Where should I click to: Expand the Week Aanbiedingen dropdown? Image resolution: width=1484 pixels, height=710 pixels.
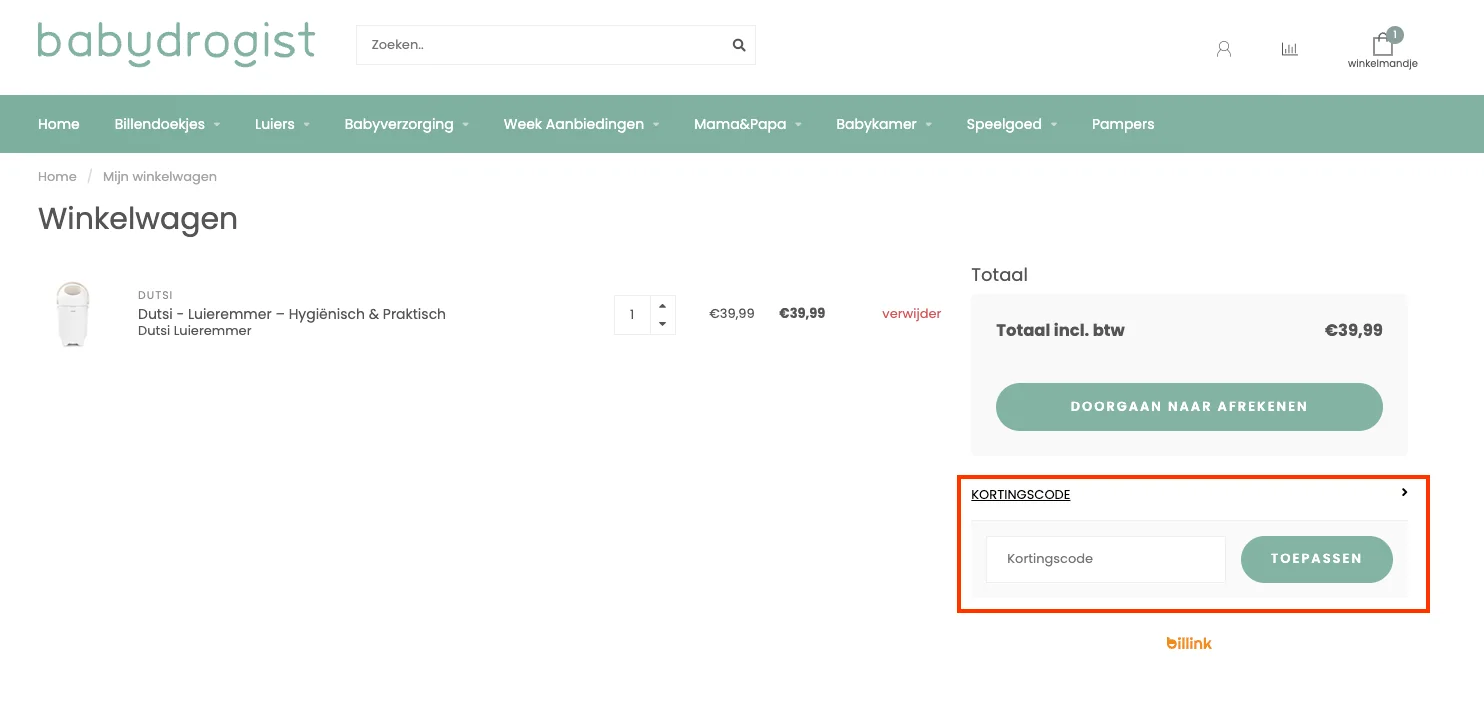point(574,124)
